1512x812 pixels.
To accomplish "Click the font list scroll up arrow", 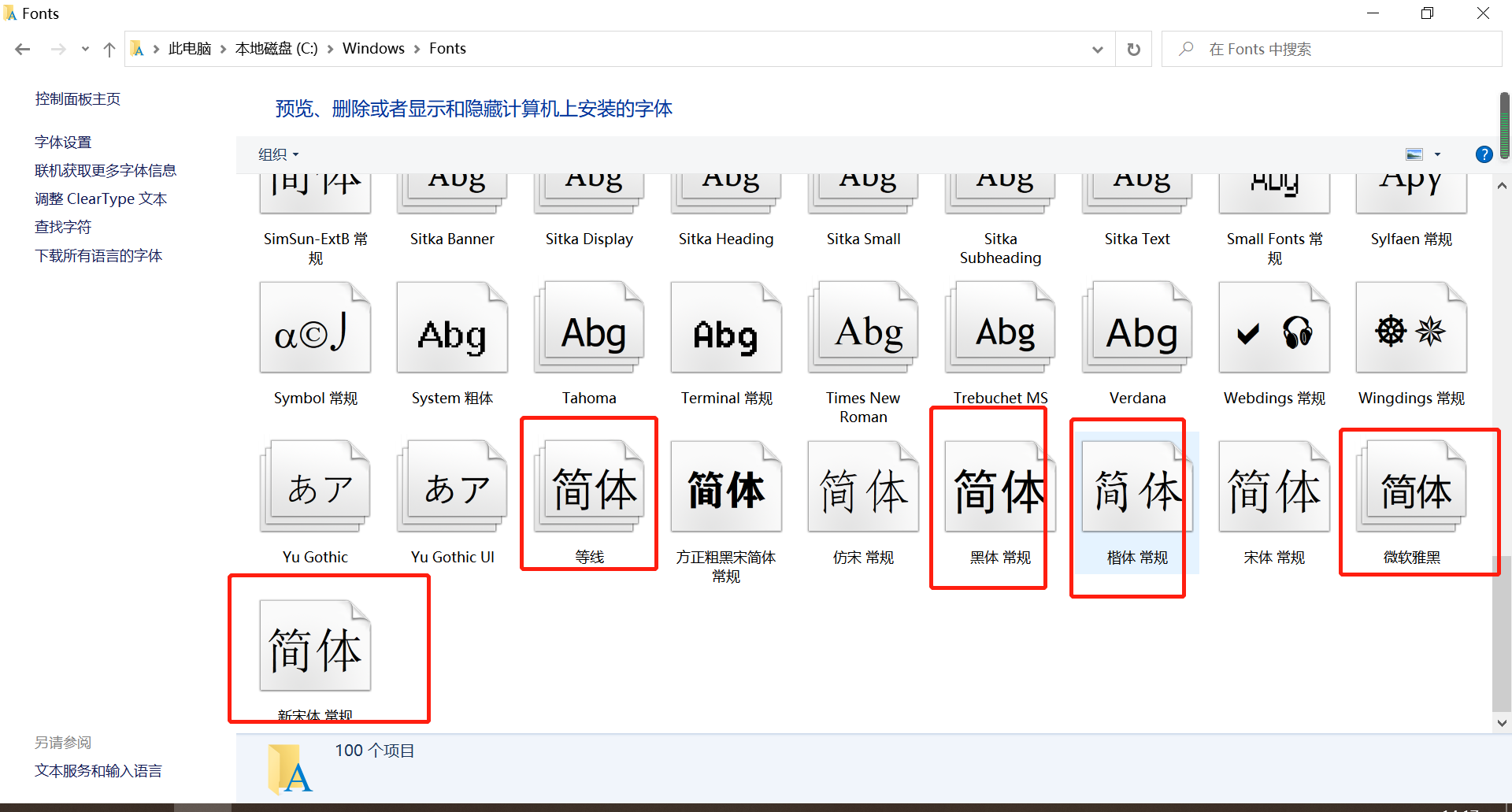I will click(1502, 186).
